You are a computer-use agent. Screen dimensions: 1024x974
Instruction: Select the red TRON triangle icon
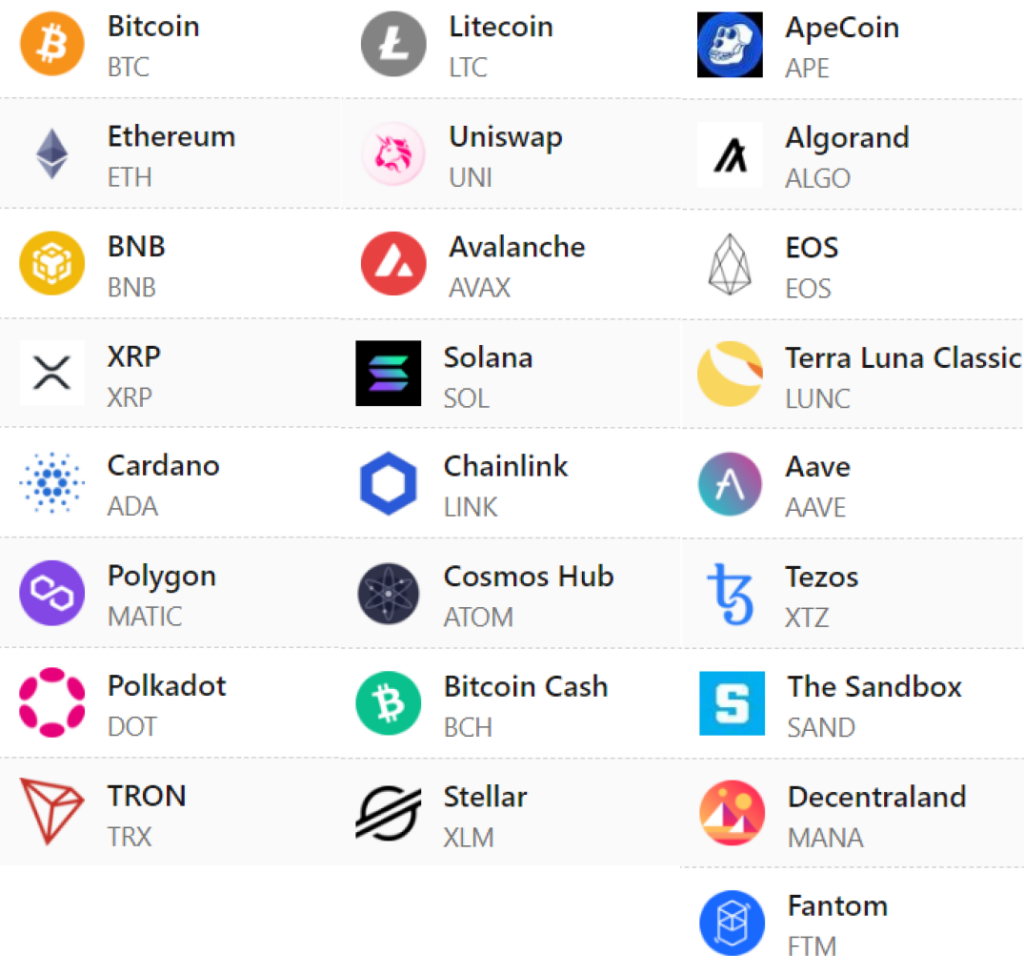tap(52, 813)
